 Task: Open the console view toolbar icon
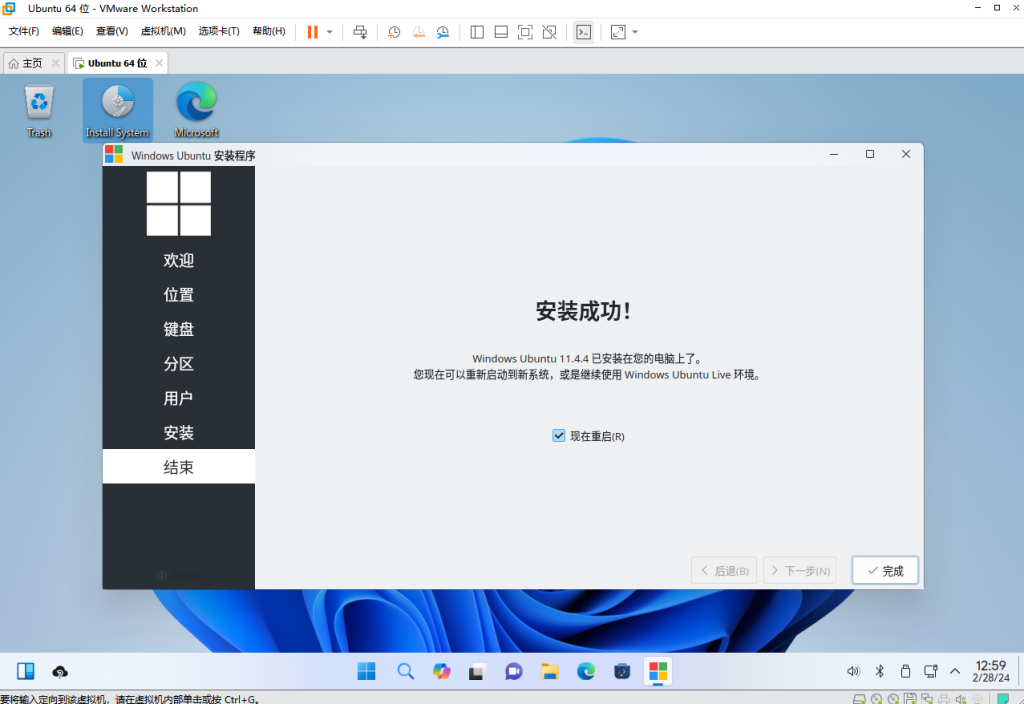coord(583,32)
